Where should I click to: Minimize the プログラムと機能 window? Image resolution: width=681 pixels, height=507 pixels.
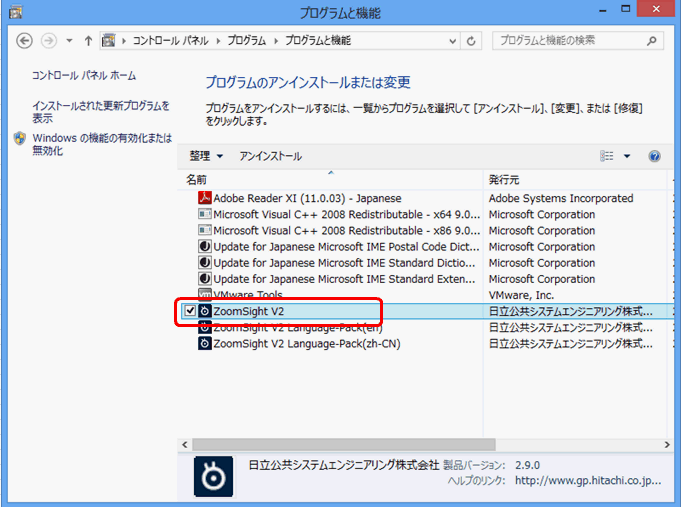602,10
